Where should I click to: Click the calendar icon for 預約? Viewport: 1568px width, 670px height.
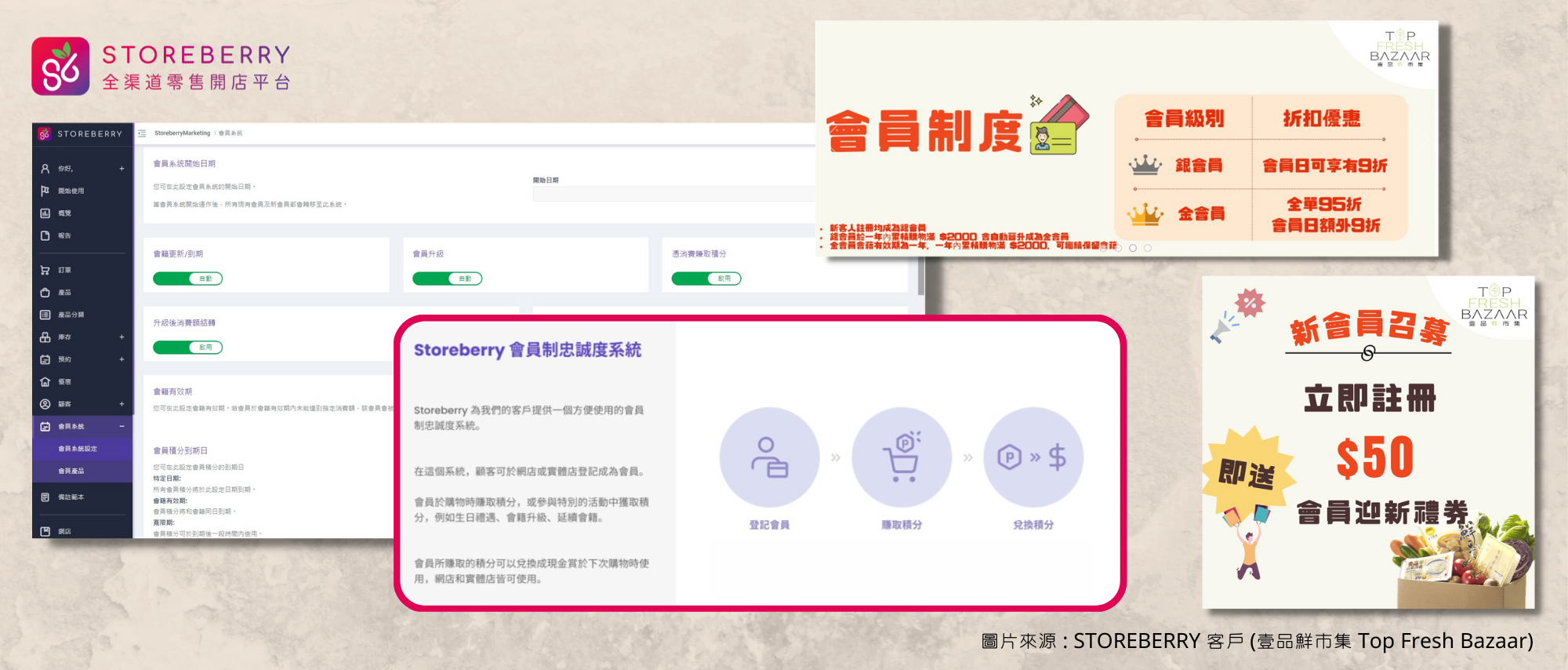45,359
